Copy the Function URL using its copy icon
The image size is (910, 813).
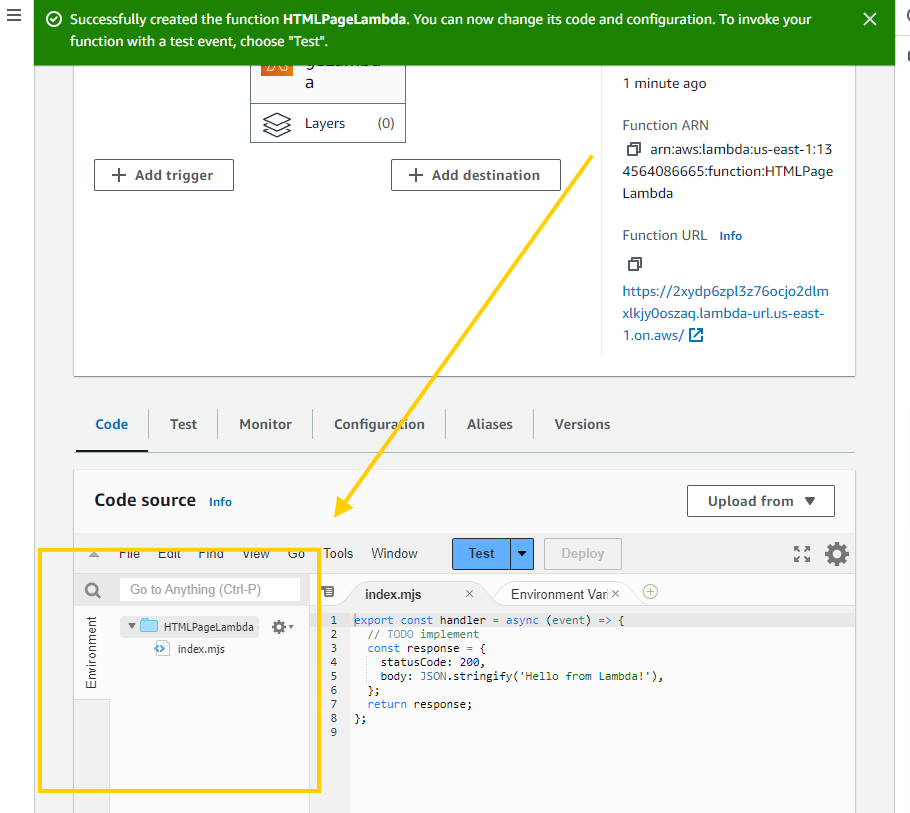[633, 264]
